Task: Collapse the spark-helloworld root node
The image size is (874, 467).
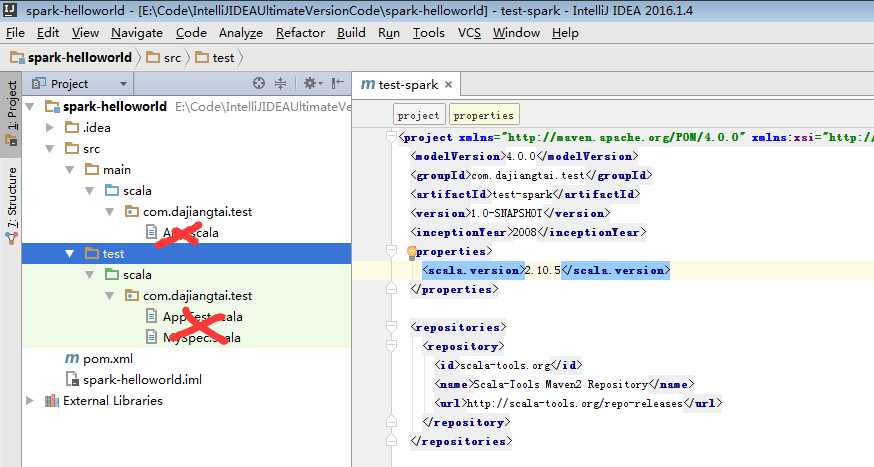Action: (31, 106)
